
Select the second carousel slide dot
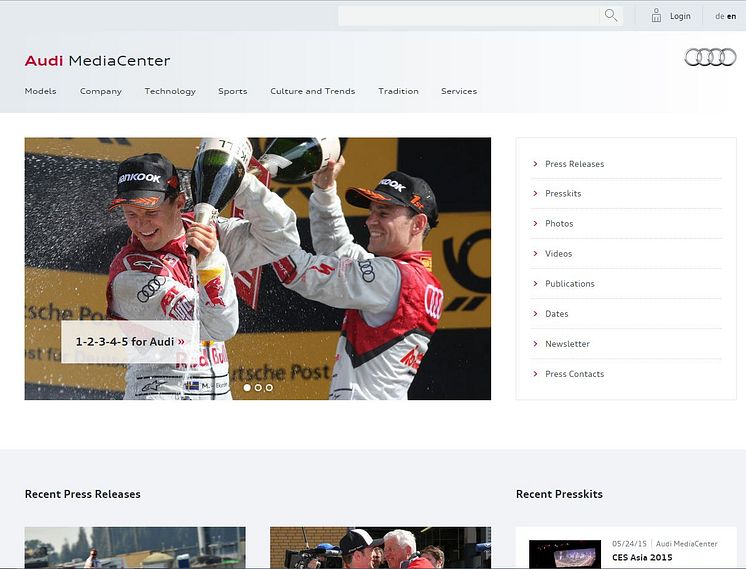point(258,388)
